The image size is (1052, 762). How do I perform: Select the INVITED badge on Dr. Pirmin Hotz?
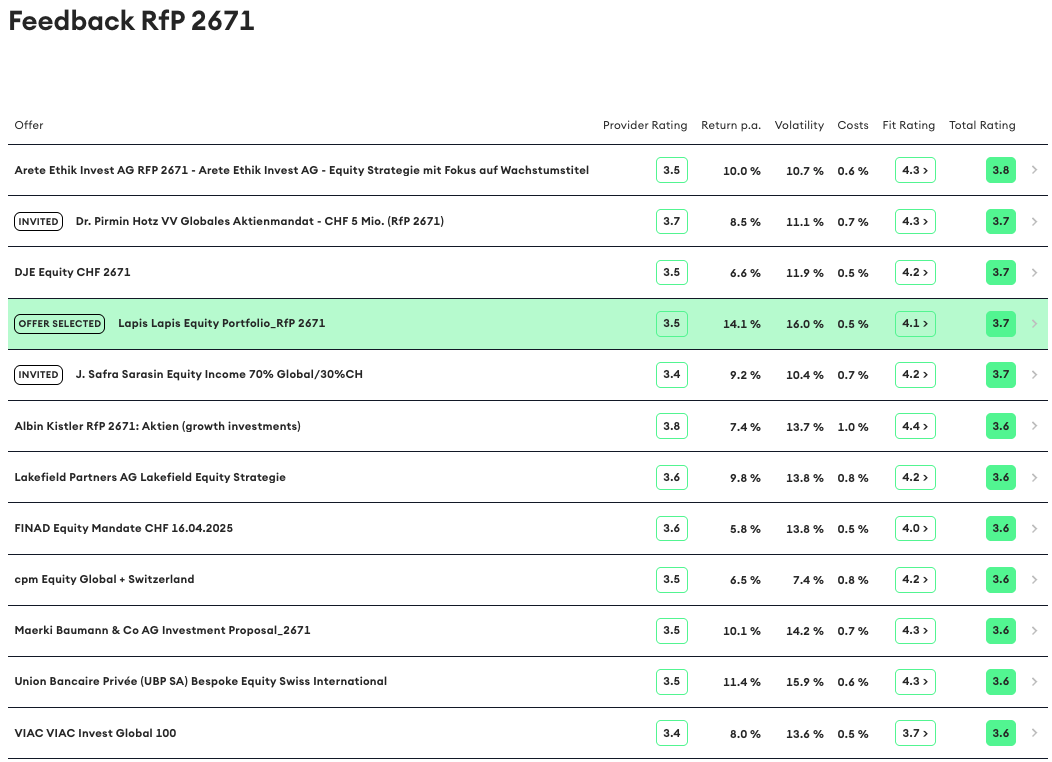coord(38,221)
